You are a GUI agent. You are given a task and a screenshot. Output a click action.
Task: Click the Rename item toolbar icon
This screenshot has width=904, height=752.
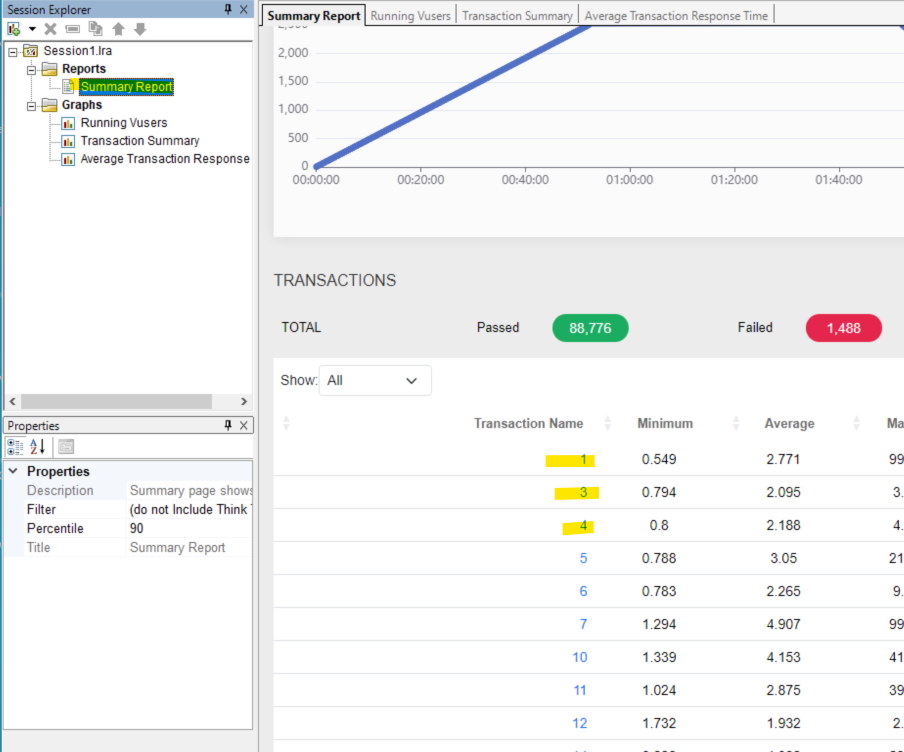coord(73,29)
